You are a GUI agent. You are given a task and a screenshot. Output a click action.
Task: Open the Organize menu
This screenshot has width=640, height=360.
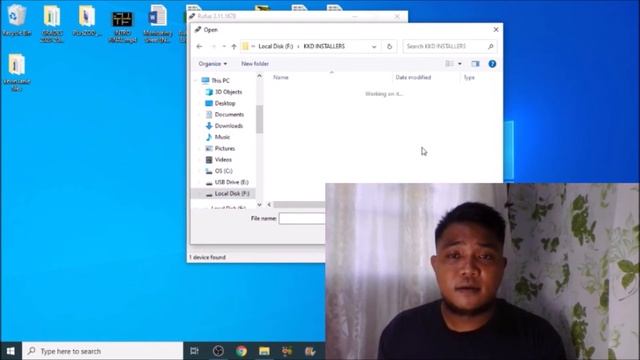tap(212, 64)
